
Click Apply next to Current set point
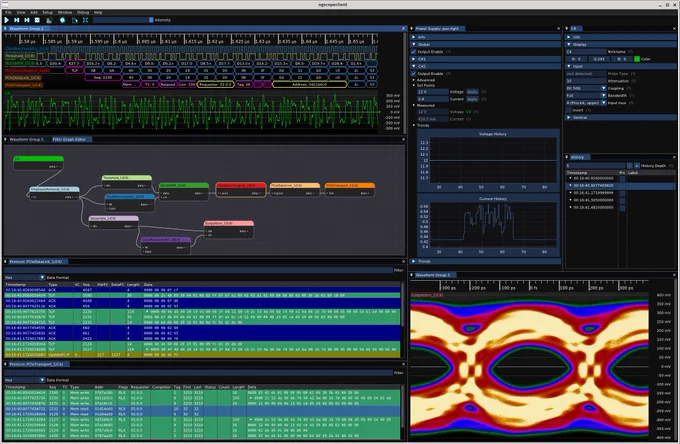point(472,99)
